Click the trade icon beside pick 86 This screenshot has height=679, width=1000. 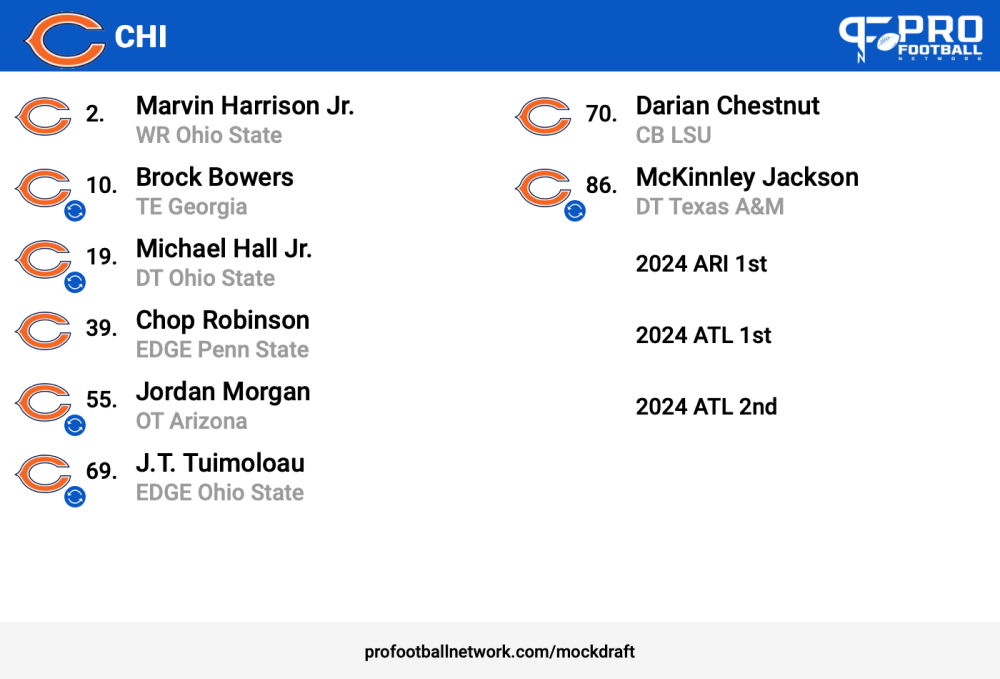click(x=575, y=210)
